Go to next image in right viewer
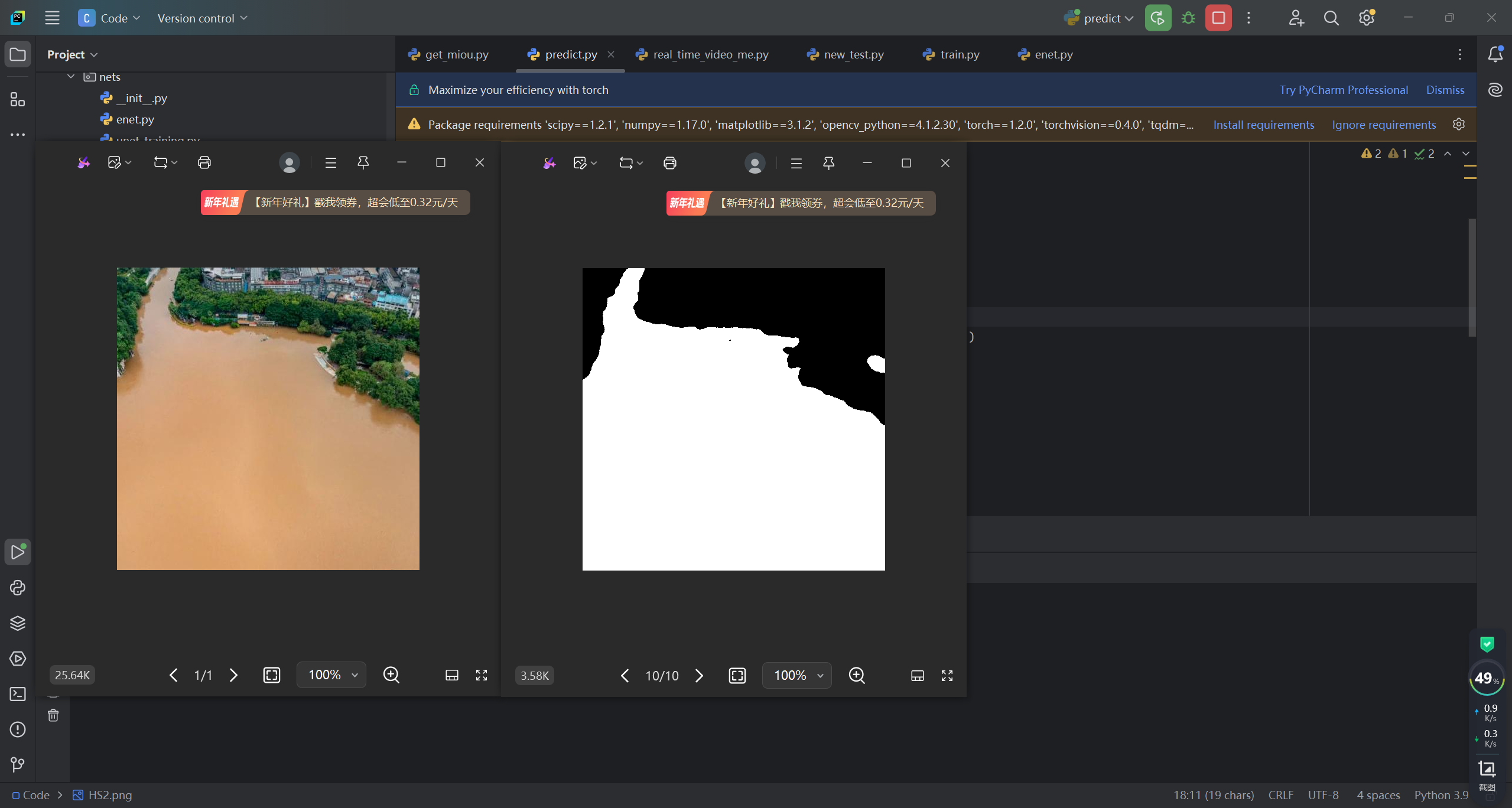Screen dimensions: 1512x808 point(699,675)
